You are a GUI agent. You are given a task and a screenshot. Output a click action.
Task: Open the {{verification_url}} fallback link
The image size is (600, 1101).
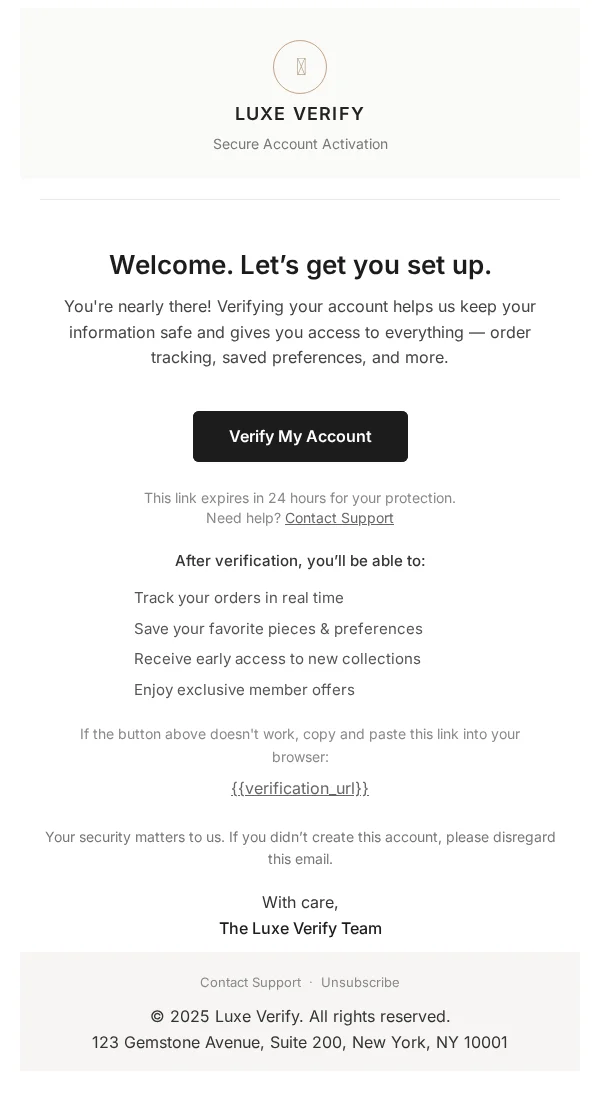coord(300,789)
